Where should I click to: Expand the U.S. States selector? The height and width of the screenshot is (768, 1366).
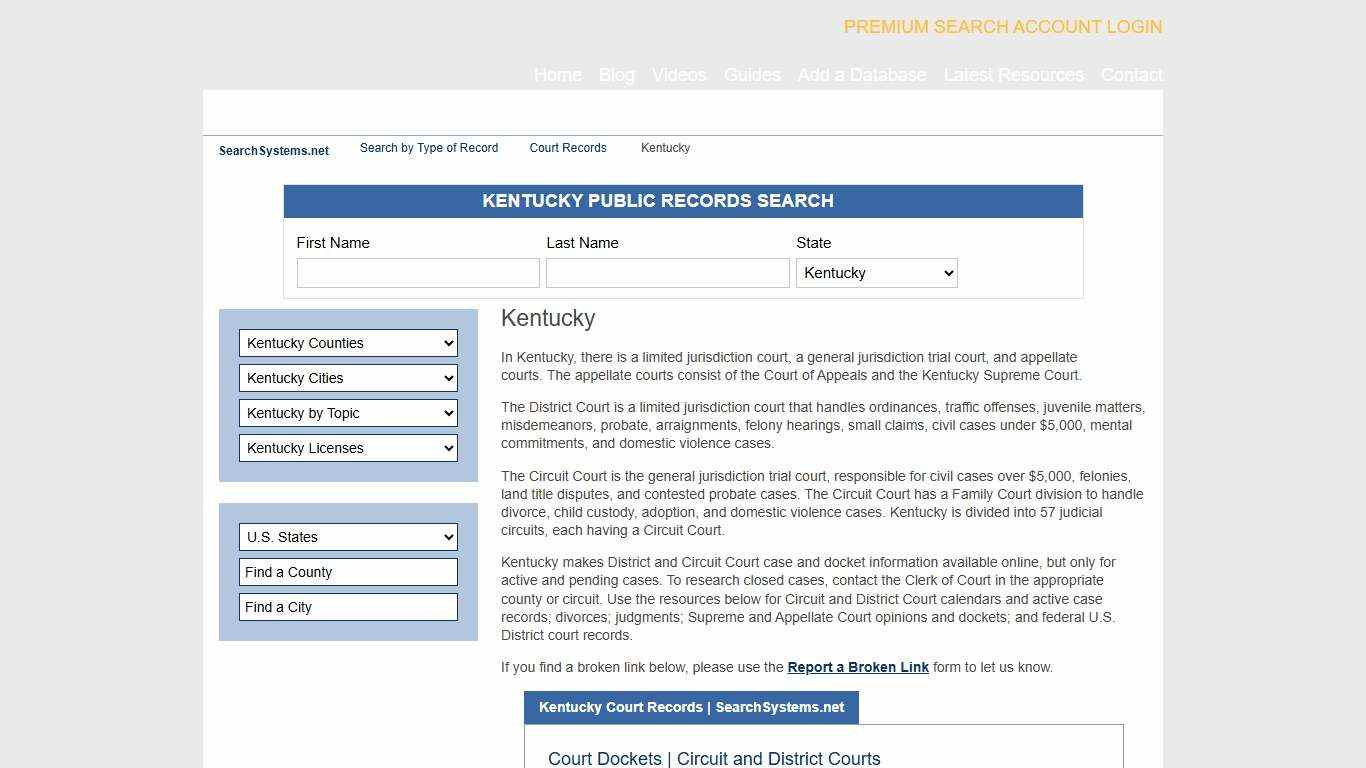click(347, 537)
